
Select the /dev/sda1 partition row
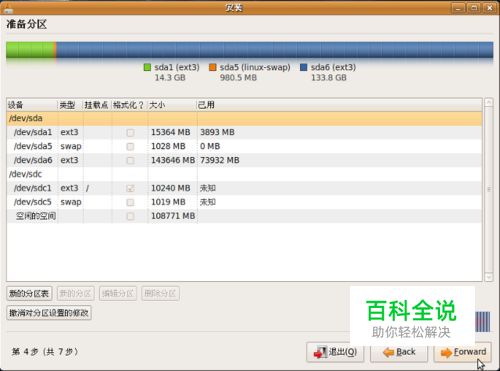244,132
